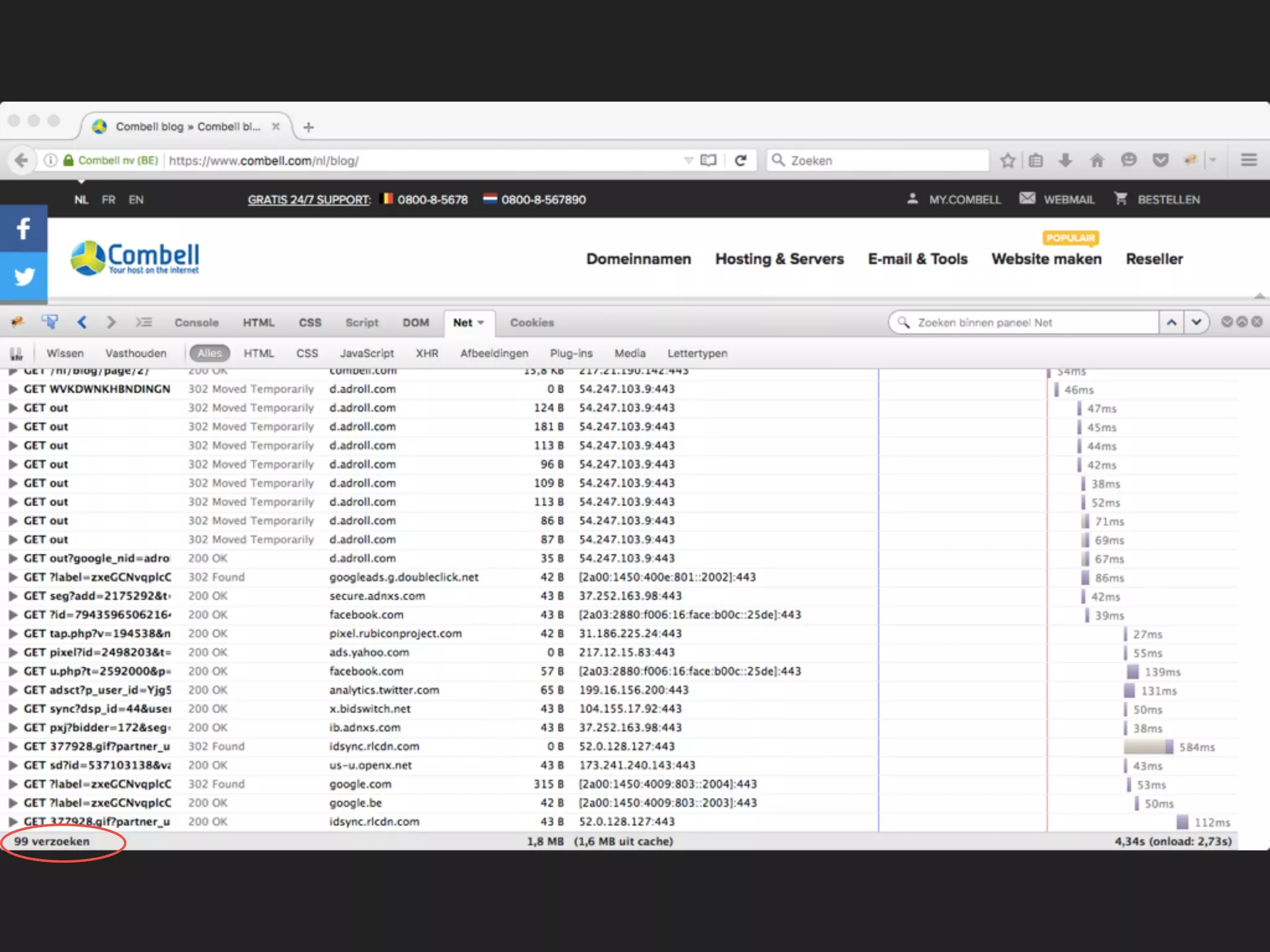Viewport: 1270px width, 952px height.
Task: Click the Facebook share icon
Action: pos(24,229)
